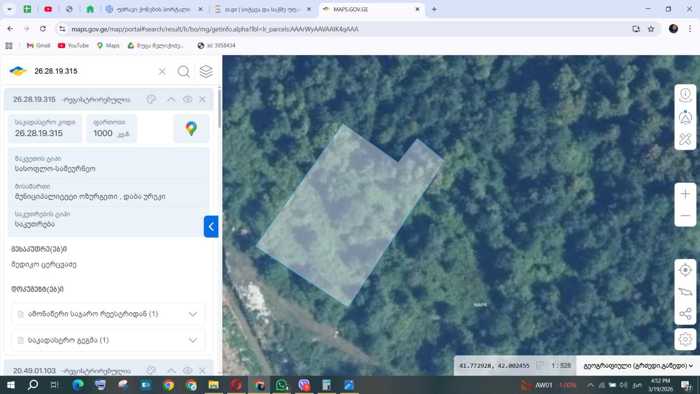Select the draw polygon area tool
The height and width of the screenshot is (394, 700).
click(685, 292)
